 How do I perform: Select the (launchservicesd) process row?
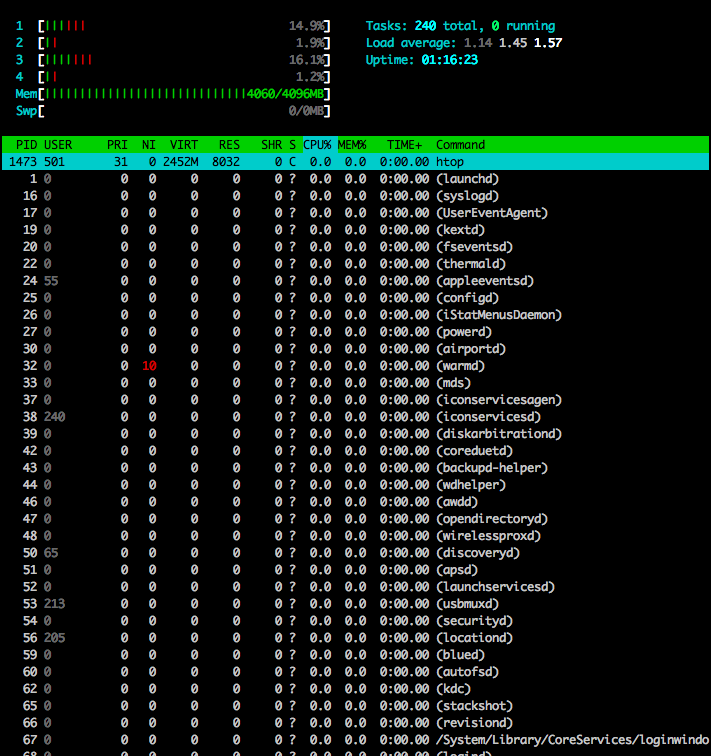(x=355, y=587)
